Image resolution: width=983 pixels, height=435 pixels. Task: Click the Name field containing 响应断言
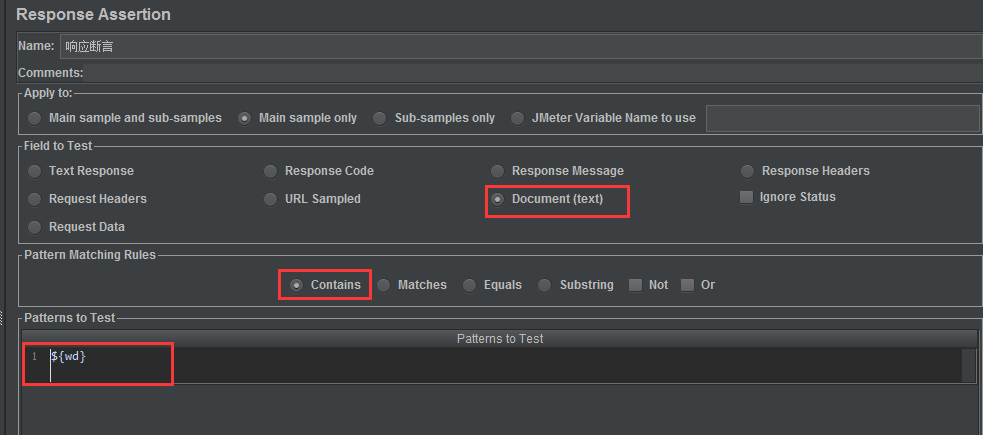point(520,46)
